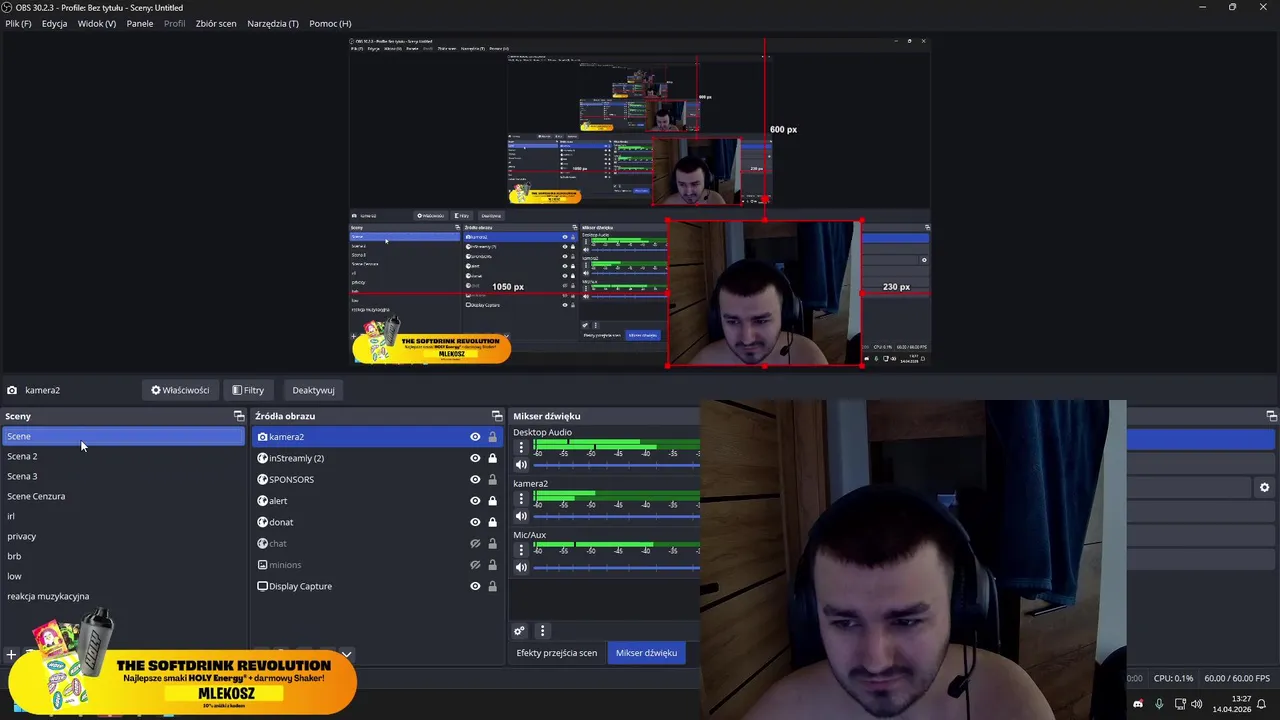The height and width of the screenshot is (720, 1280).
Task: Switch to Mikser dźwięku tab
Action: 646,653
